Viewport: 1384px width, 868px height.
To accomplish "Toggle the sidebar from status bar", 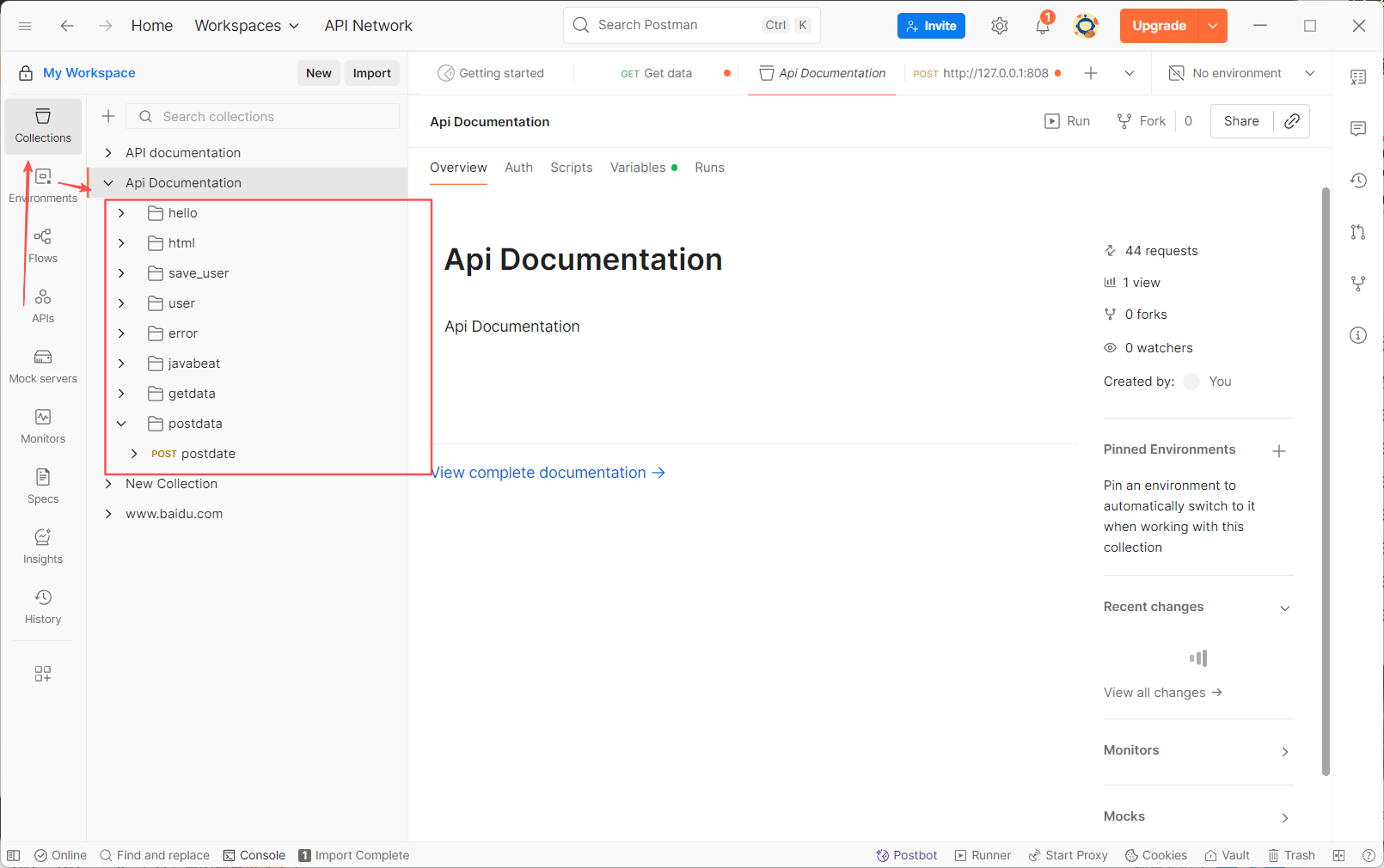I will coord(14,855).
